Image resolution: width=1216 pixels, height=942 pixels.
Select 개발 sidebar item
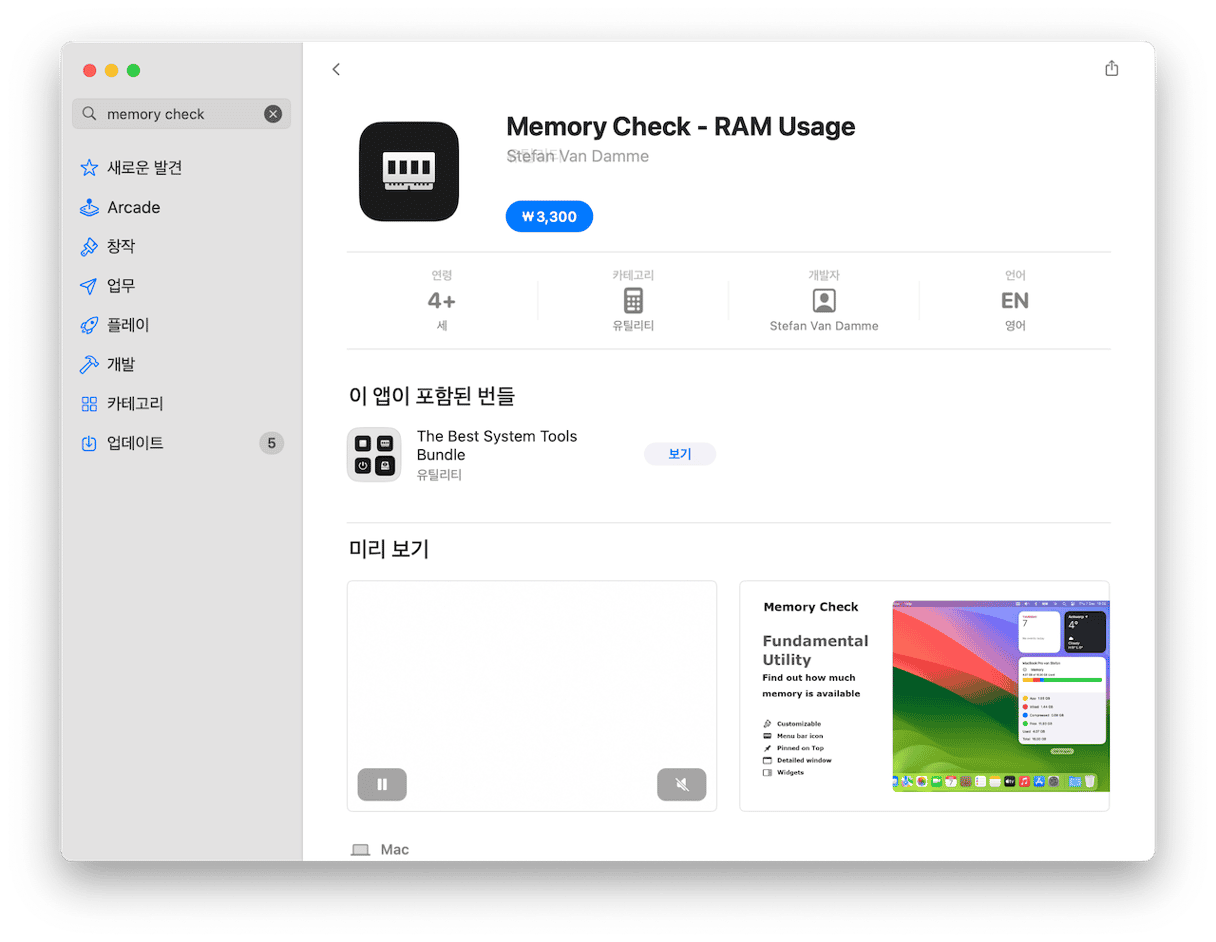point(181,364)
